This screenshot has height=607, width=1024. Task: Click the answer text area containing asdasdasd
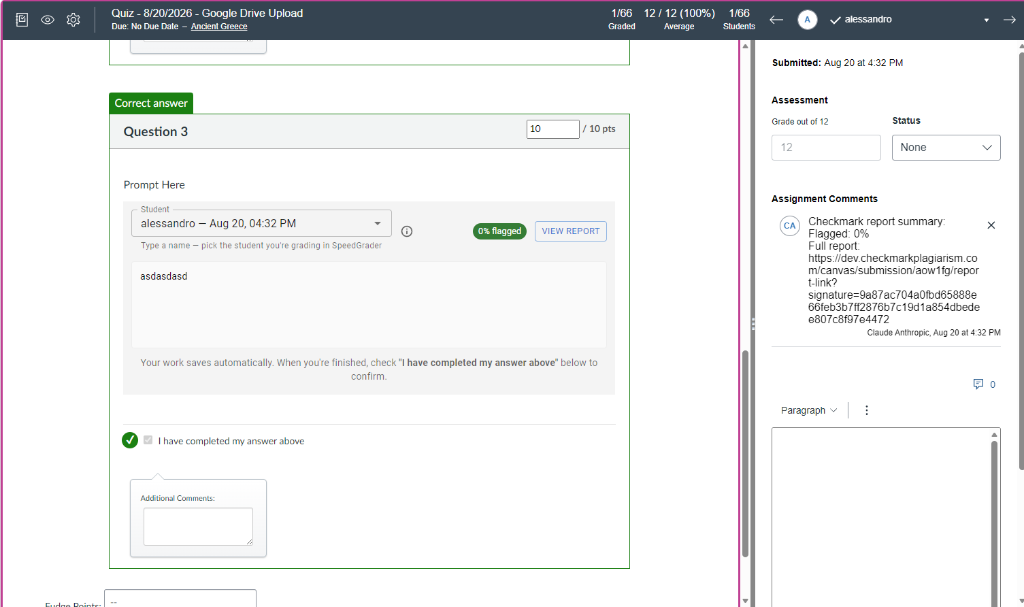[x=369, y=304]
